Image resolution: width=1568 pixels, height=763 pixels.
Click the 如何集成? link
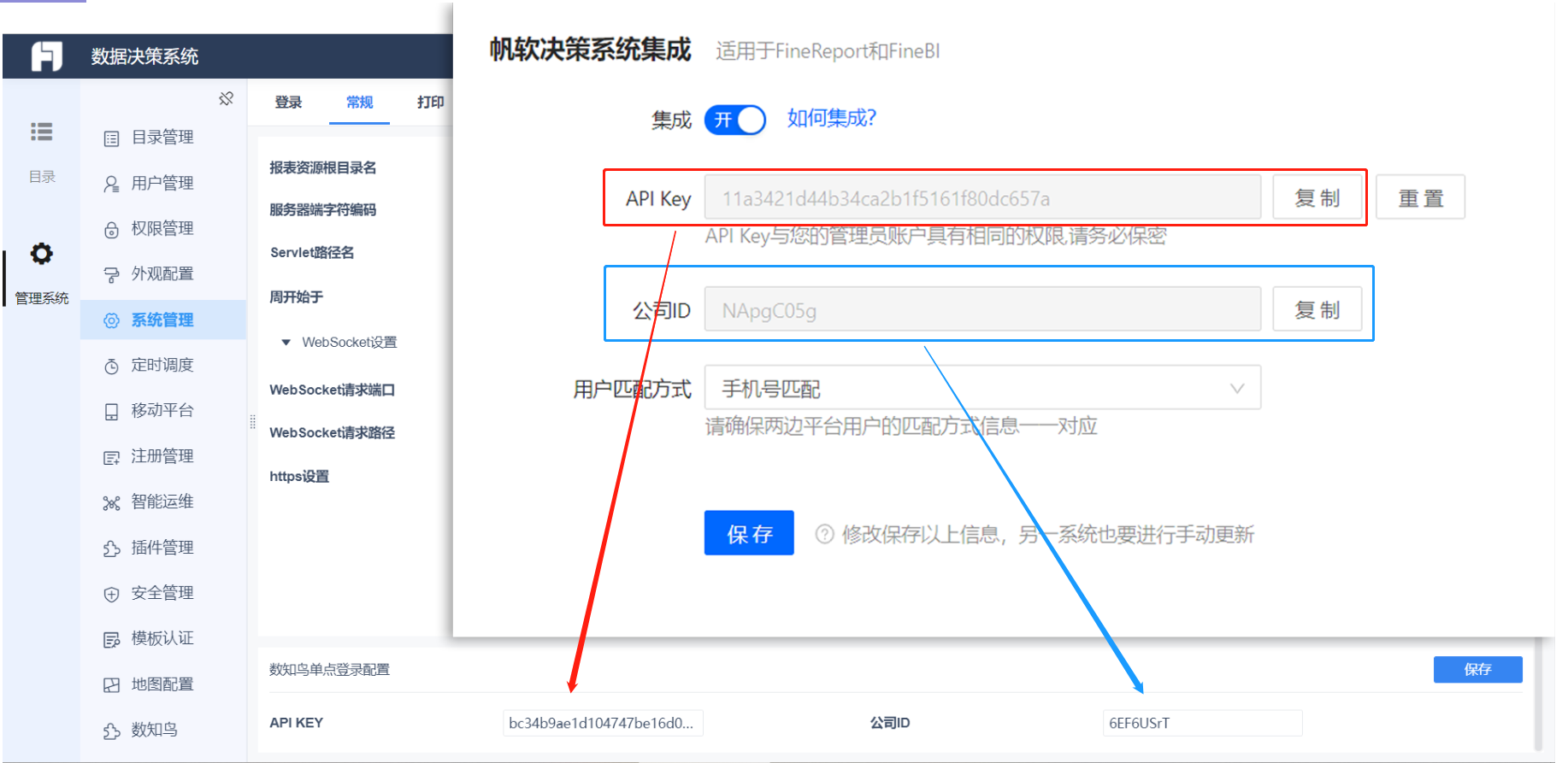tap(831, 118)
